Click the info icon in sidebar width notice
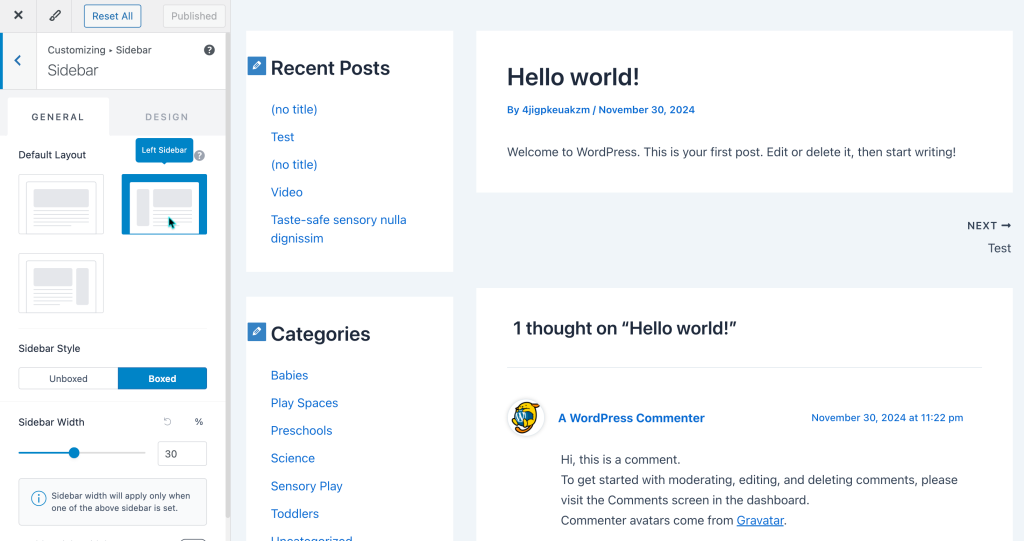Image resolution: width=1024 pixels, height=541 pixels. point(39,498)
